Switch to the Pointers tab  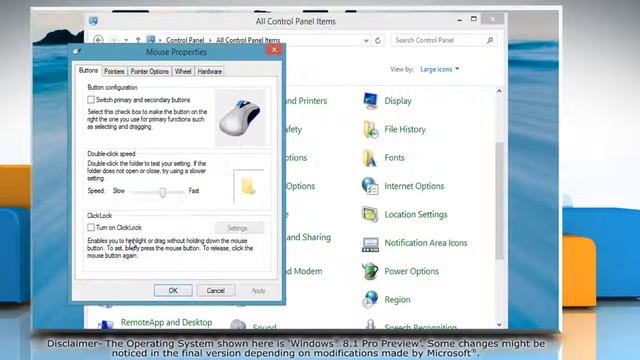coord(114,71)
